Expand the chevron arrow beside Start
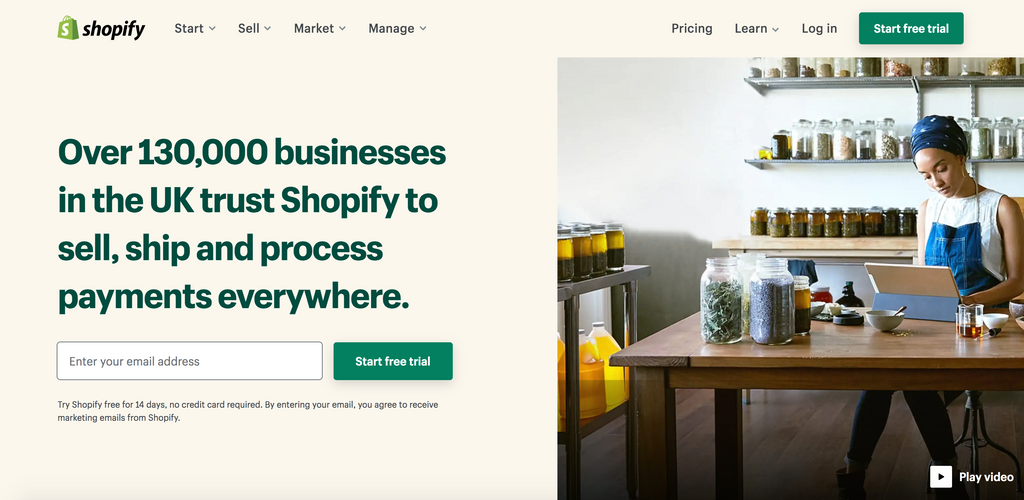This screenshot has width=1024, height=500. click(x=212, y=29)
